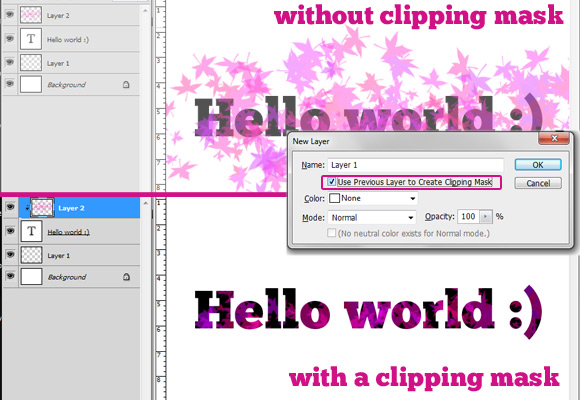Close the New Layer dialog with X
Screen dimensions: 580x400
click(x=554, y=138)
